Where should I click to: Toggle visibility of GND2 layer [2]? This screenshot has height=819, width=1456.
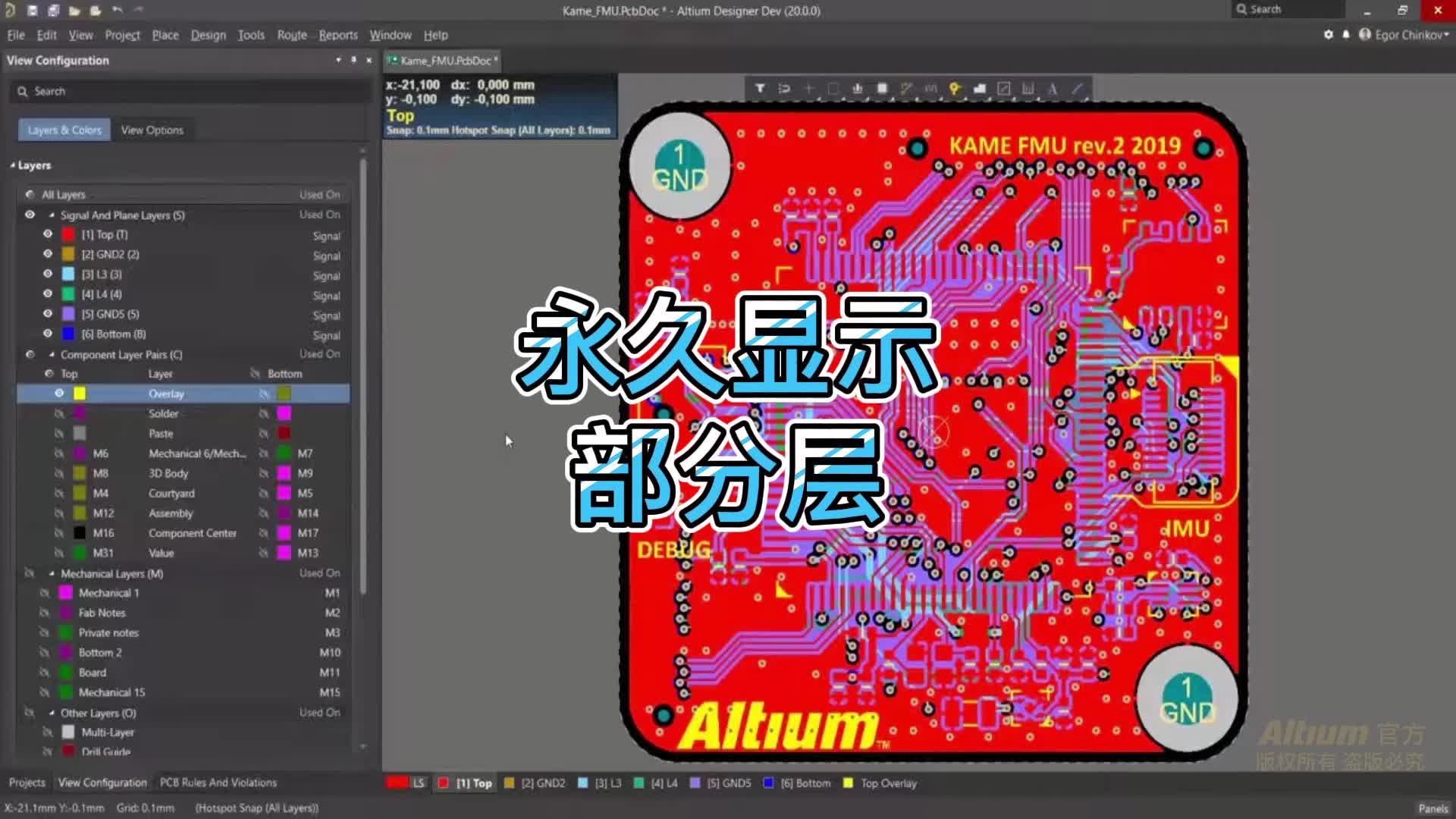[46, 254]
